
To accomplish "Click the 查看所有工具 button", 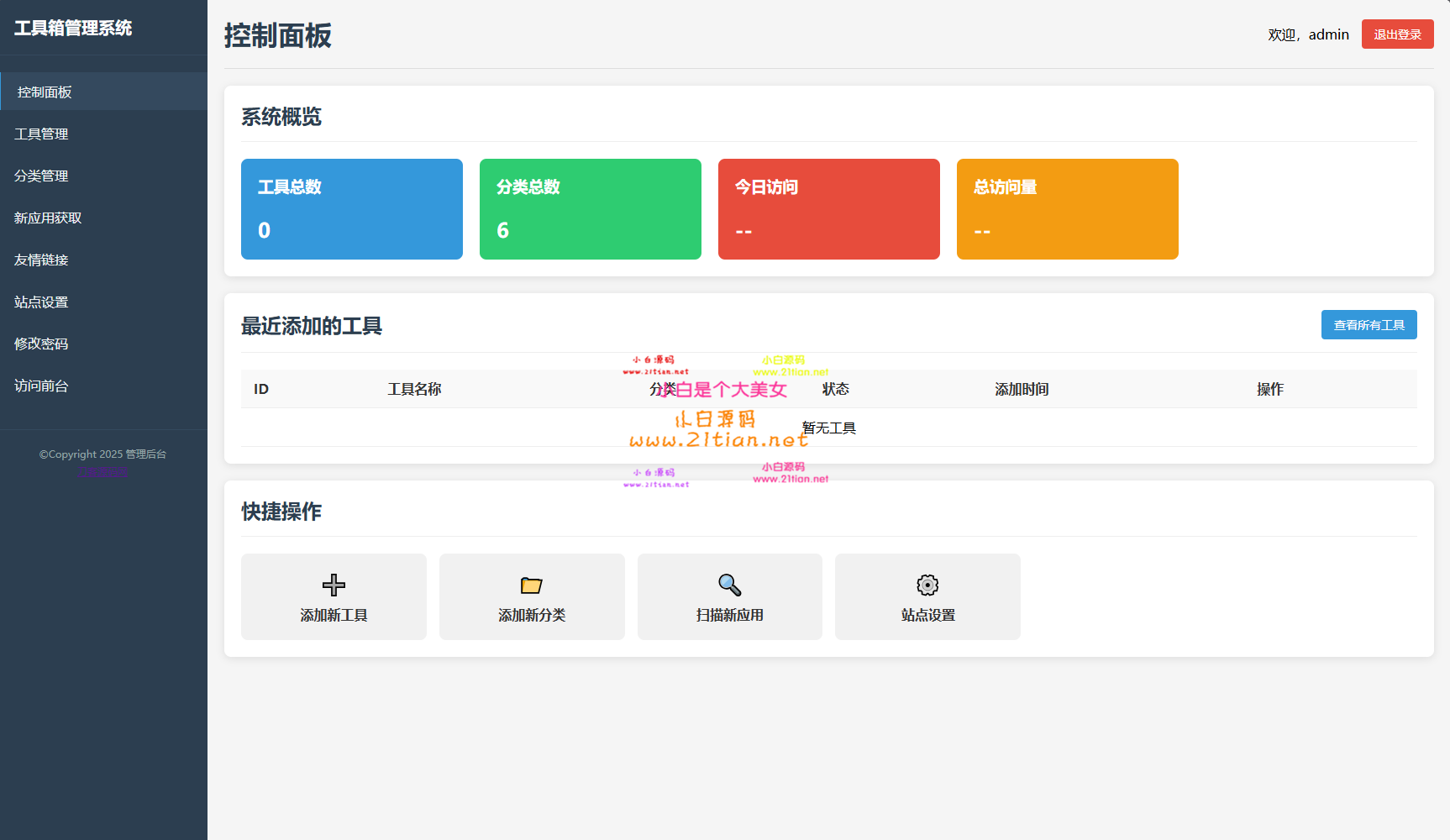I will pos(1369,324).
